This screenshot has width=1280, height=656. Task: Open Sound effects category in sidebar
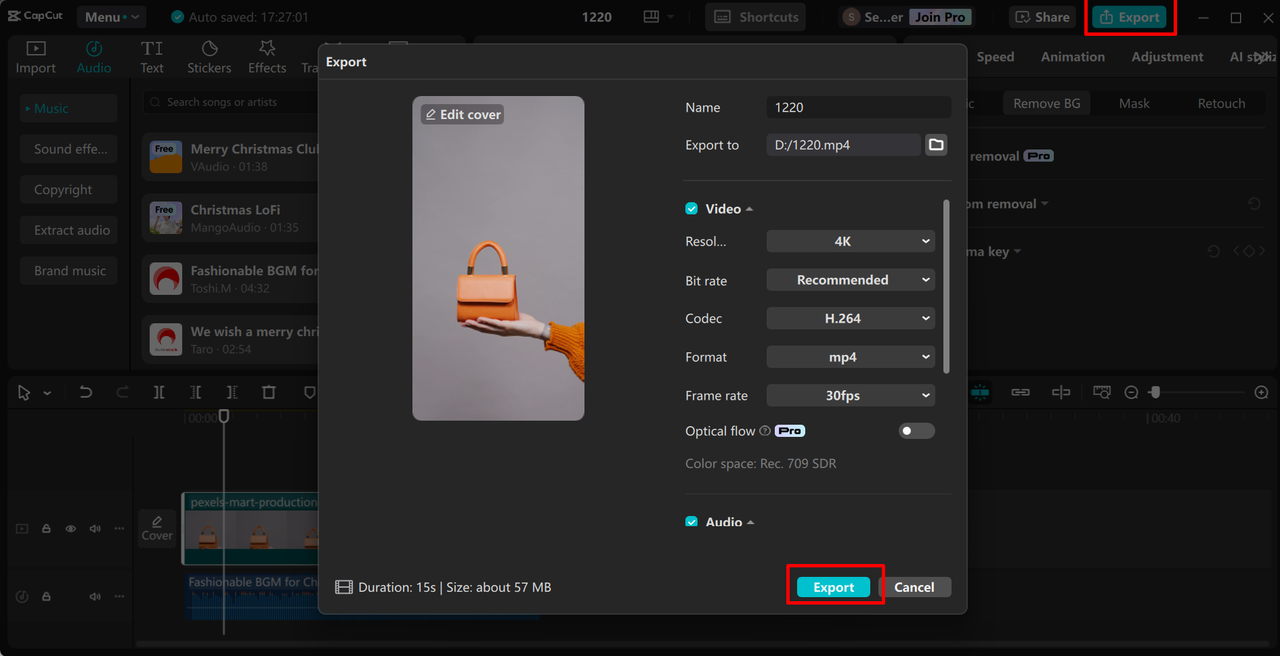coord(69,149)
